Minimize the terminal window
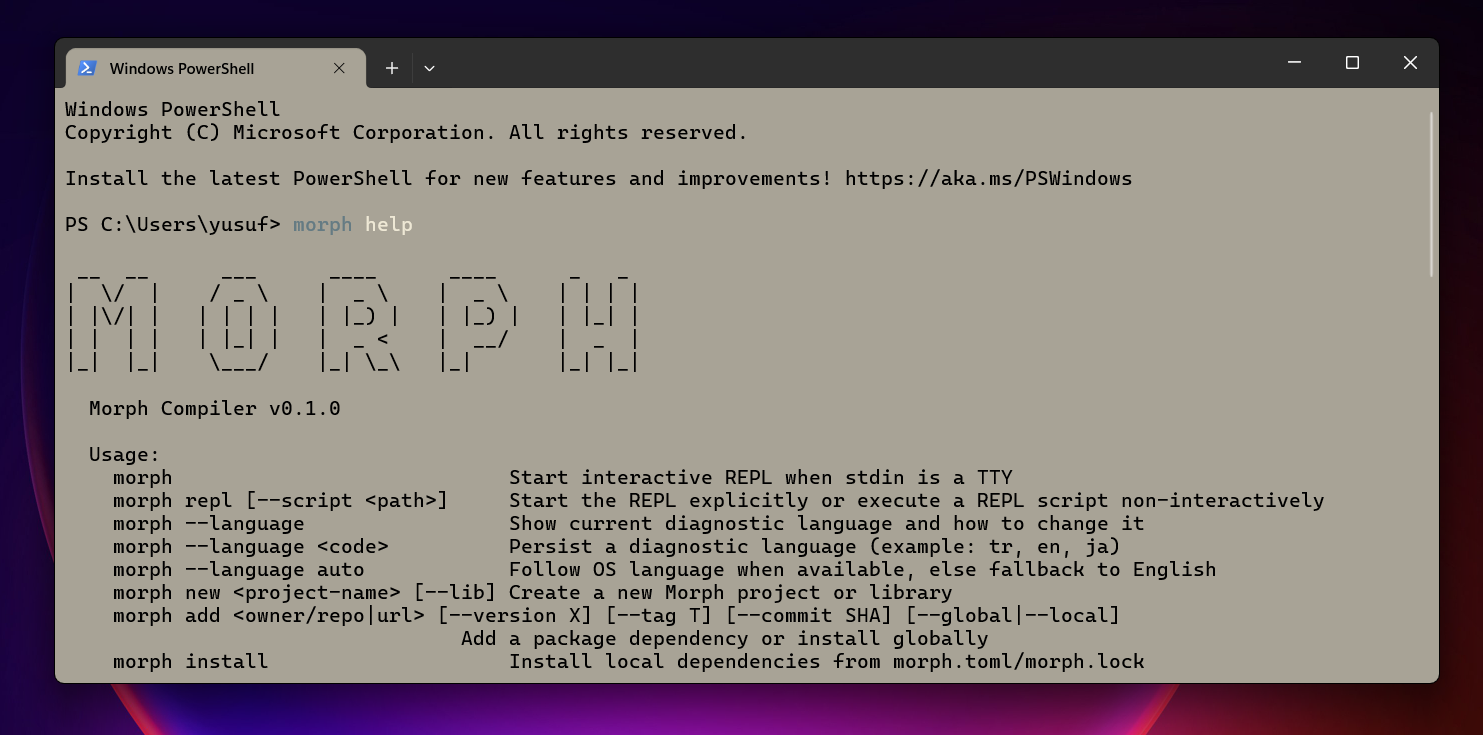 pyautogui.click(x=1294, y=62)
